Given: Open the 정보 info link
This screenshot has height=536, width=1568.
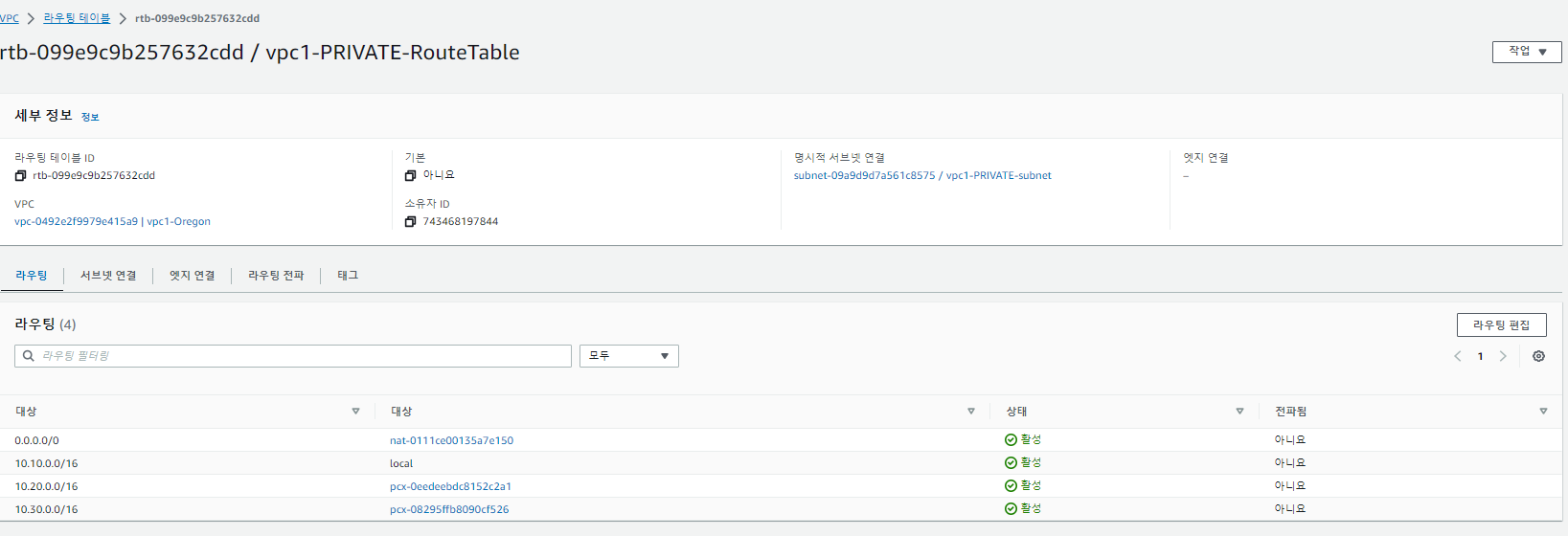Looking at the screenshot, I should tap(90, 117).
